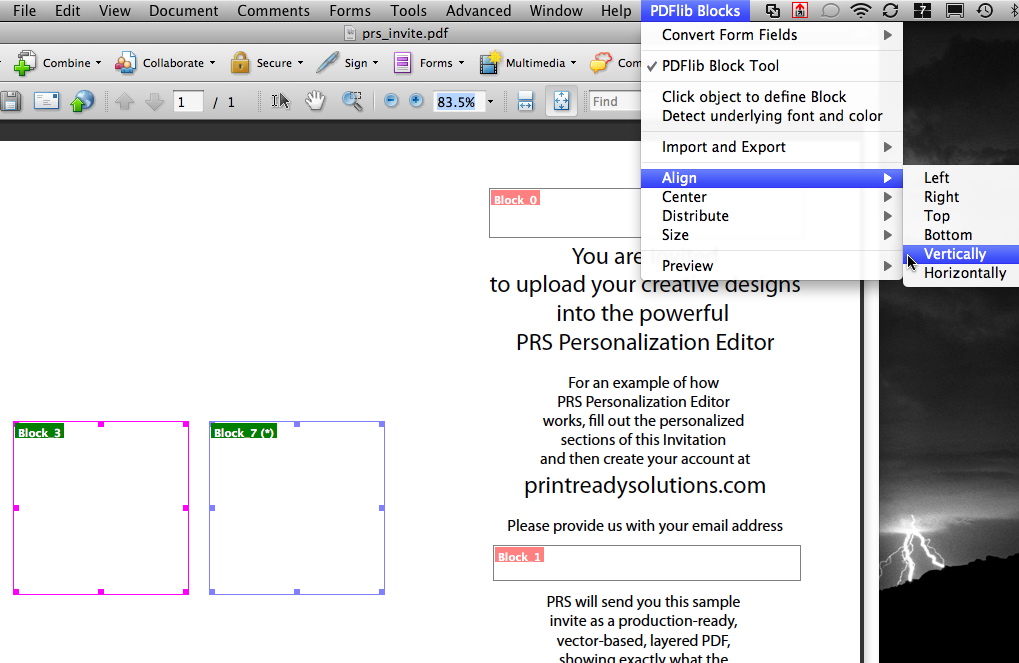
Task: Choose Horizontally in the Align submenu
Action: 961,273
